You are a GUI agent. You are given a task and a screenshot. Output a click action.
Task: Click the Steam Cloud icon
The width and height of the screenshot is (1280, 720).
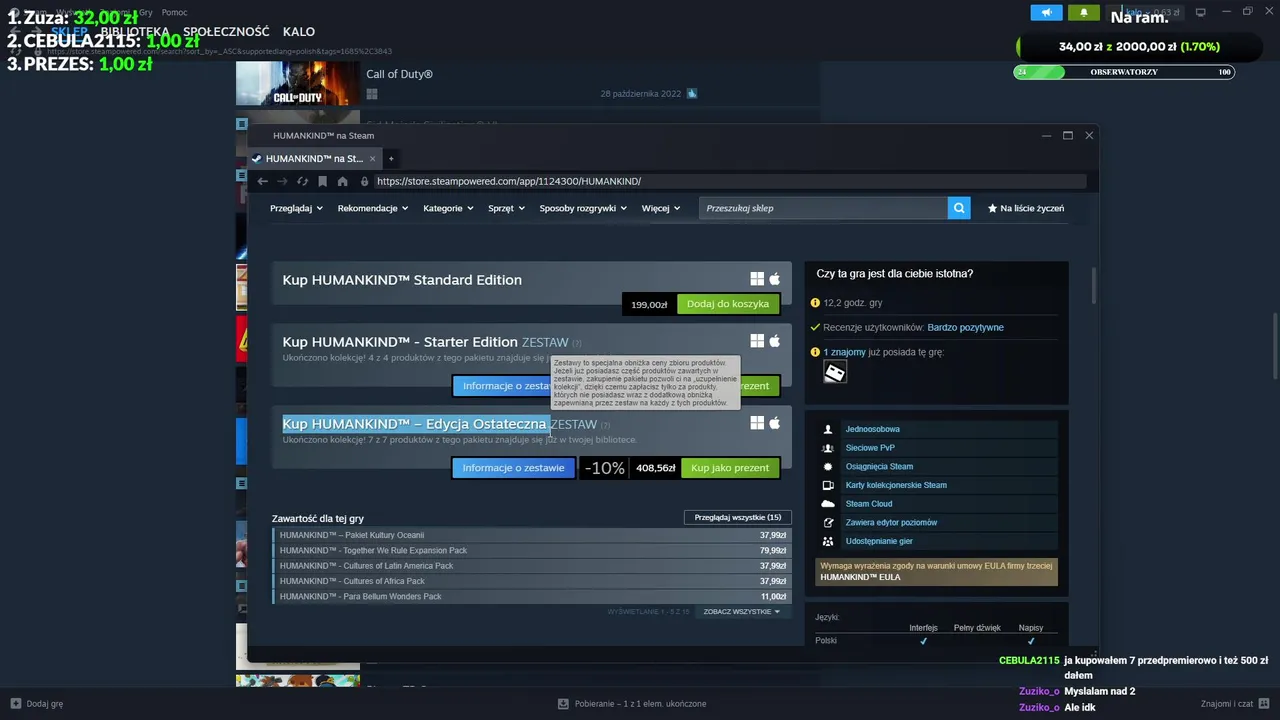pyautogui.click(x=828, y=504)
